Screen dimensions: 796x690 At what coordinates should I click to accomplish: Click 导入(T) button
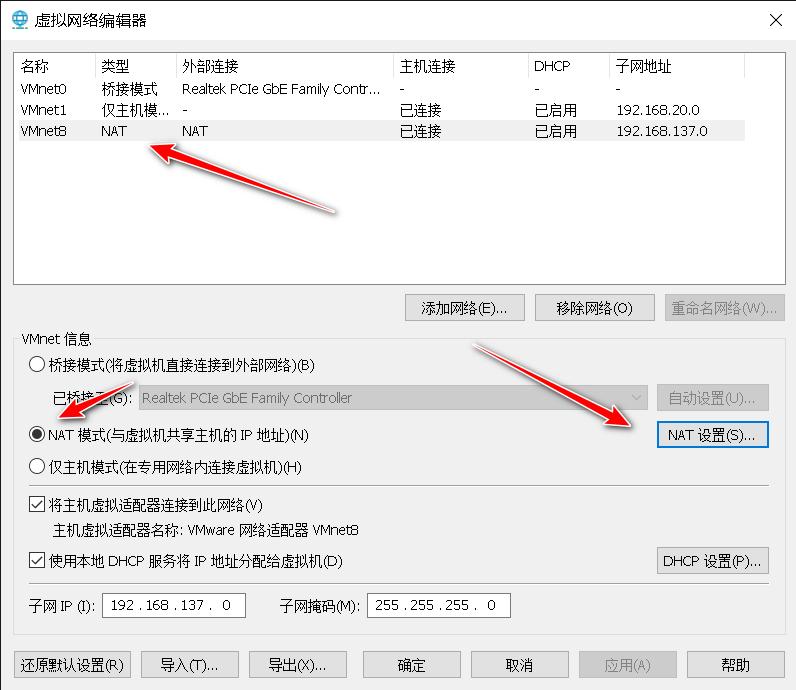pos(190,665)
